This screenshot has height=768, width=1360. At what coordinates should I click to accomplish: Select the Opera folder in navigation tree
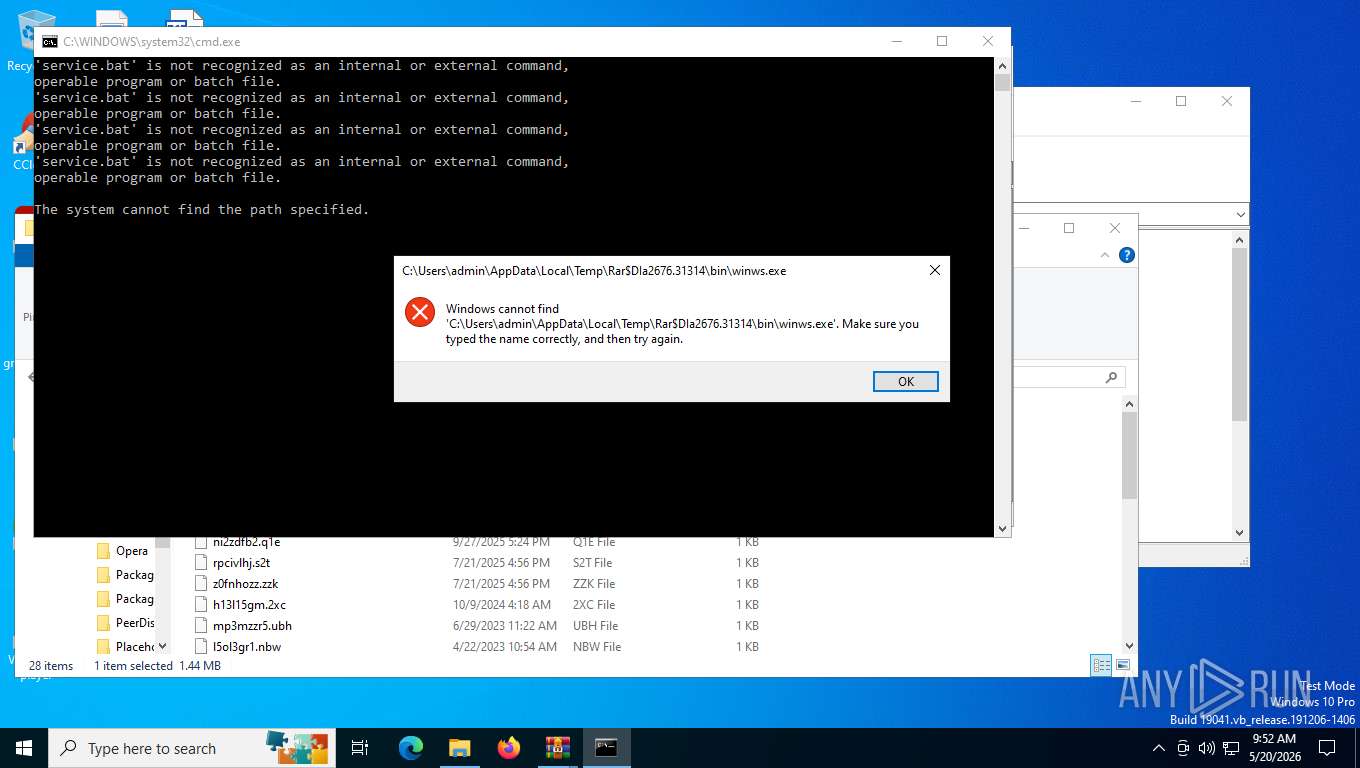click(x=131, y=551)
